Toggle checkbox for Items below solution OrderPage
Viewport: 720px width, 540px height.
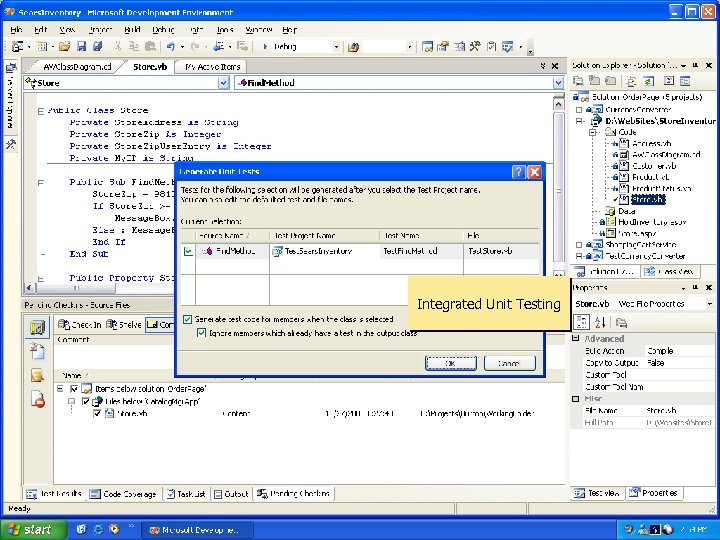(74, 389)
